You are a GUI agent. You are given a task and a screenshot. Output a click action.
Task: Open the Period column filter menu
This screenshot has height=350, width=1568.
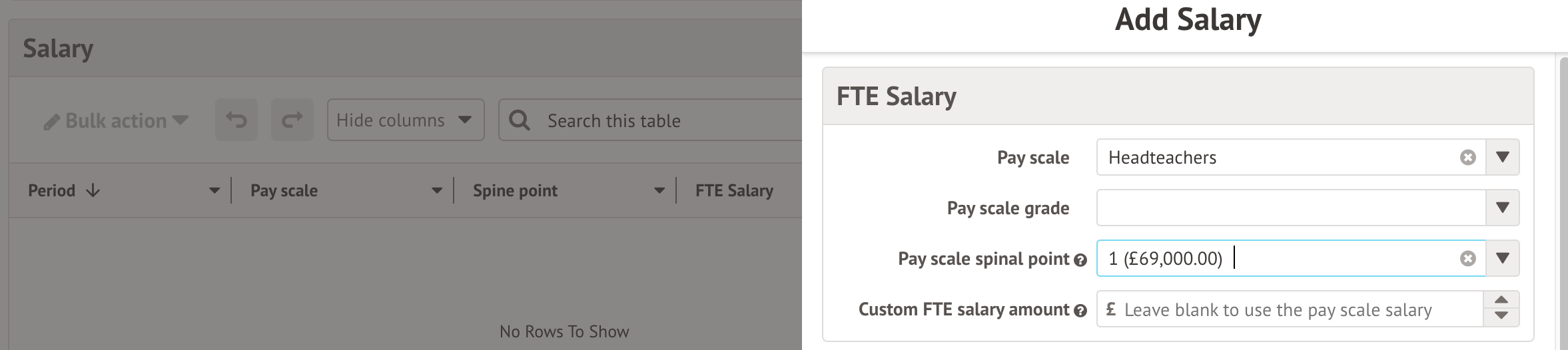coord(214,191)
